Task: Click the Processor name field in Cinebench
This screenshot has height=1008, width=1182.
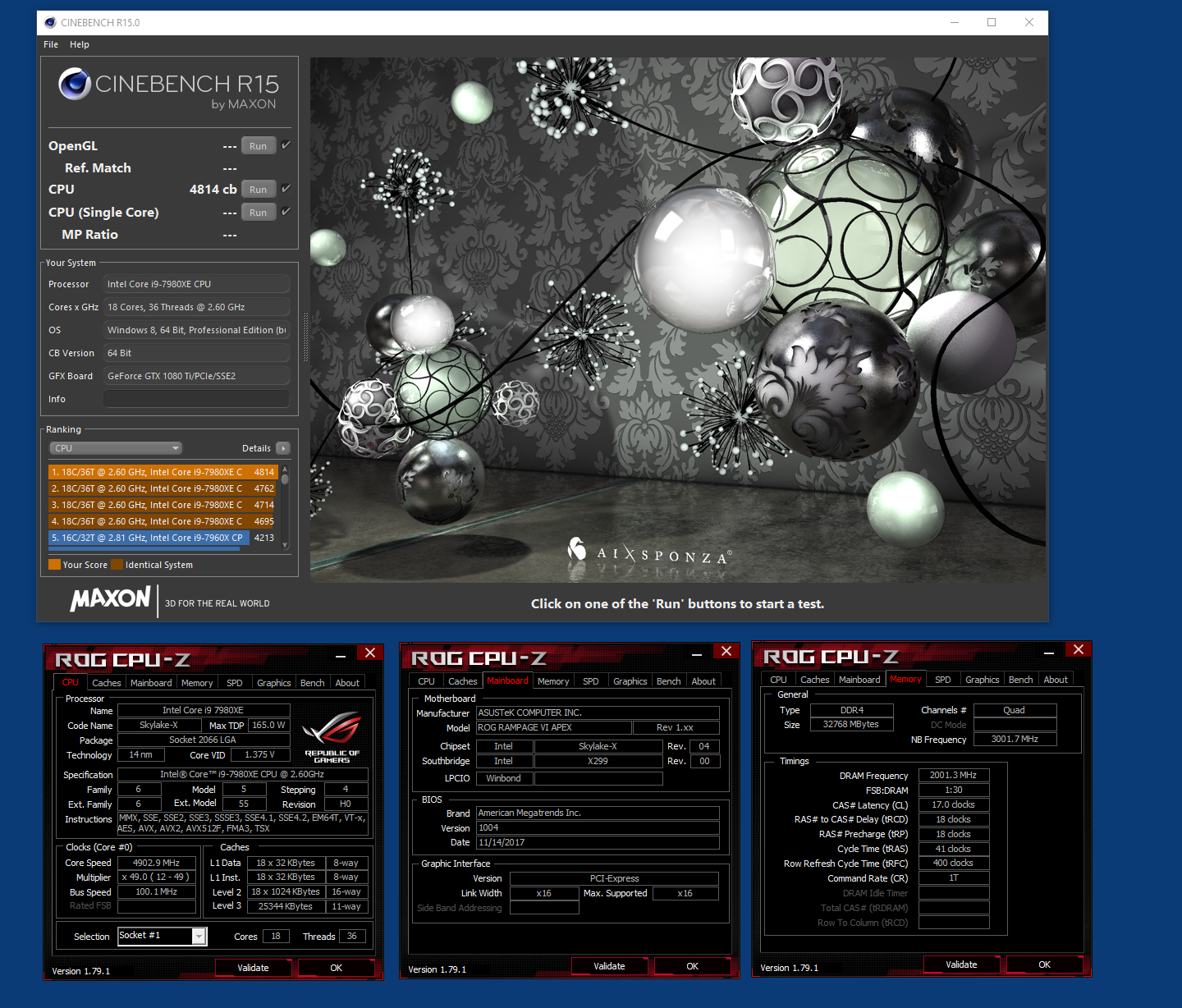Action: 196,284
